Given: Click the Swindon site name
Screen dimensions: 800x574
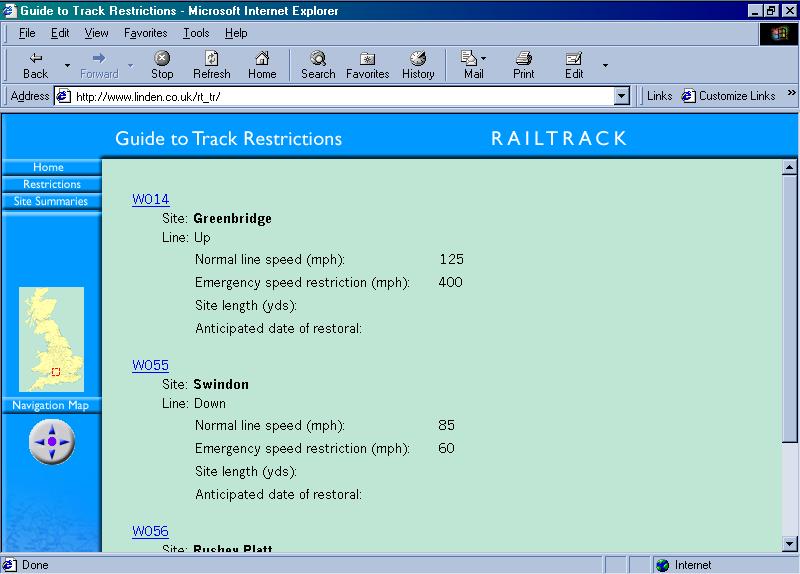Looking at the screenshot, I should point(221,384).
